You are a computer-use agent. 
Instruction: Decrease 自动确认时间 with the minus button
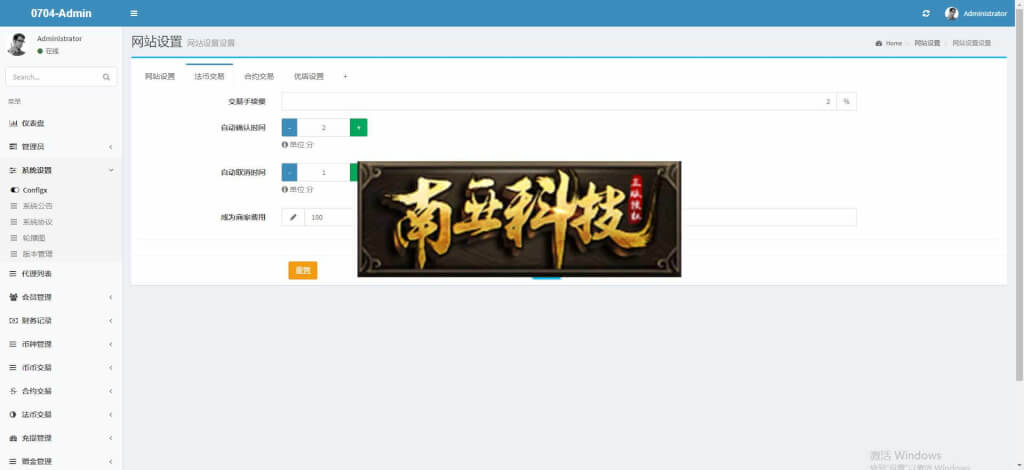coord(289,127)
